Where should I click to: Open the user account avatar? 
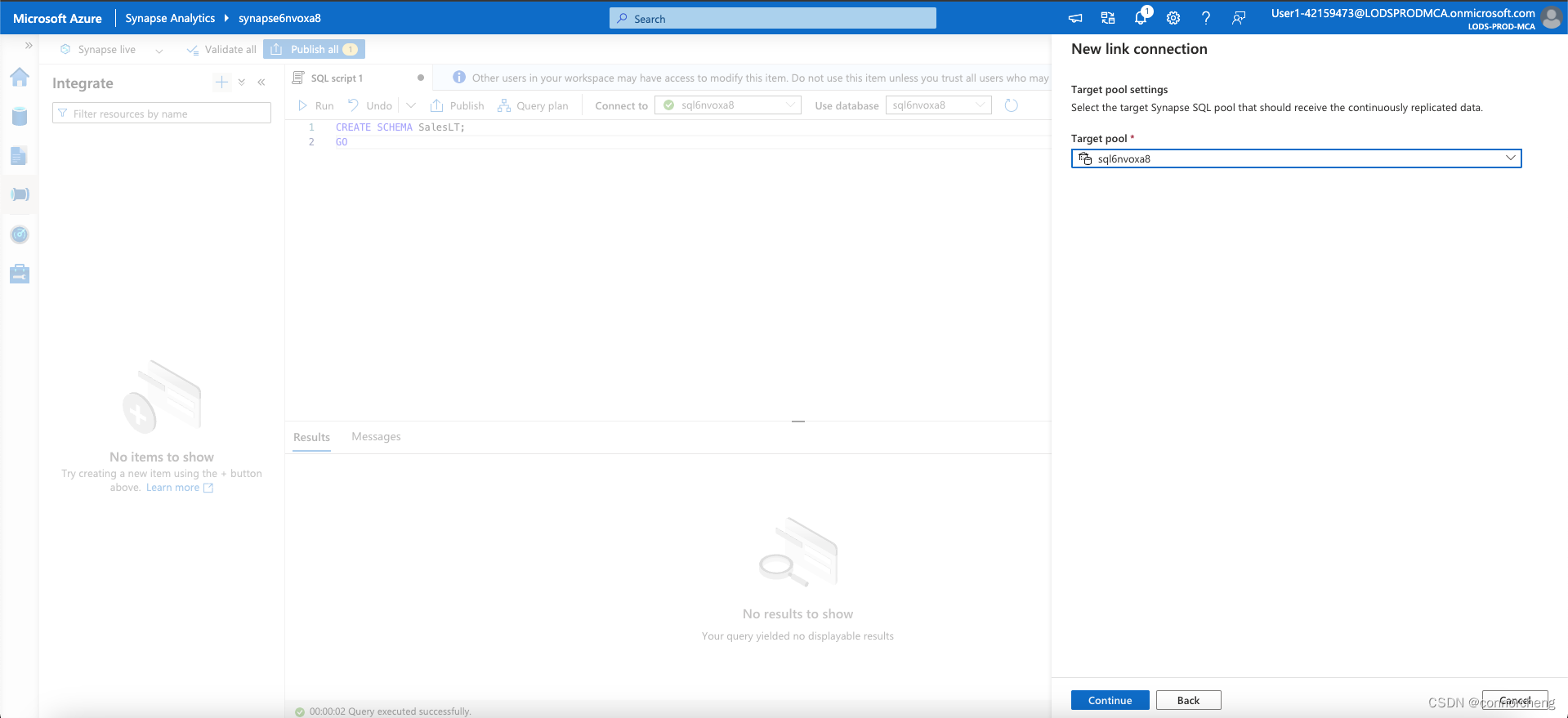(1551, 18)
